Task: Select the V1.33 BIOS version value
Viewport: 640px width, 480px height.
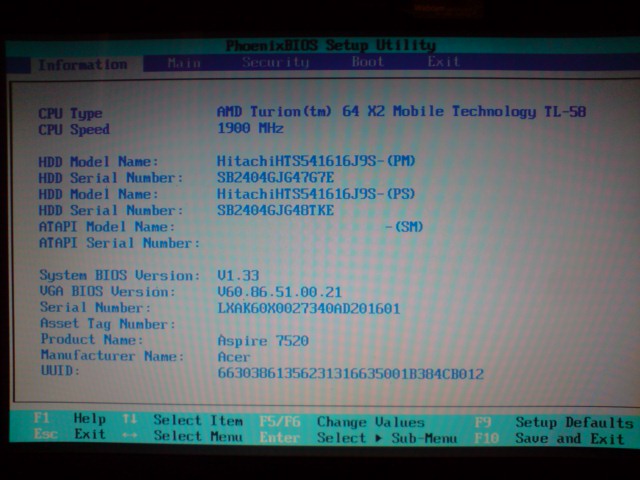Action: point(238,276)
